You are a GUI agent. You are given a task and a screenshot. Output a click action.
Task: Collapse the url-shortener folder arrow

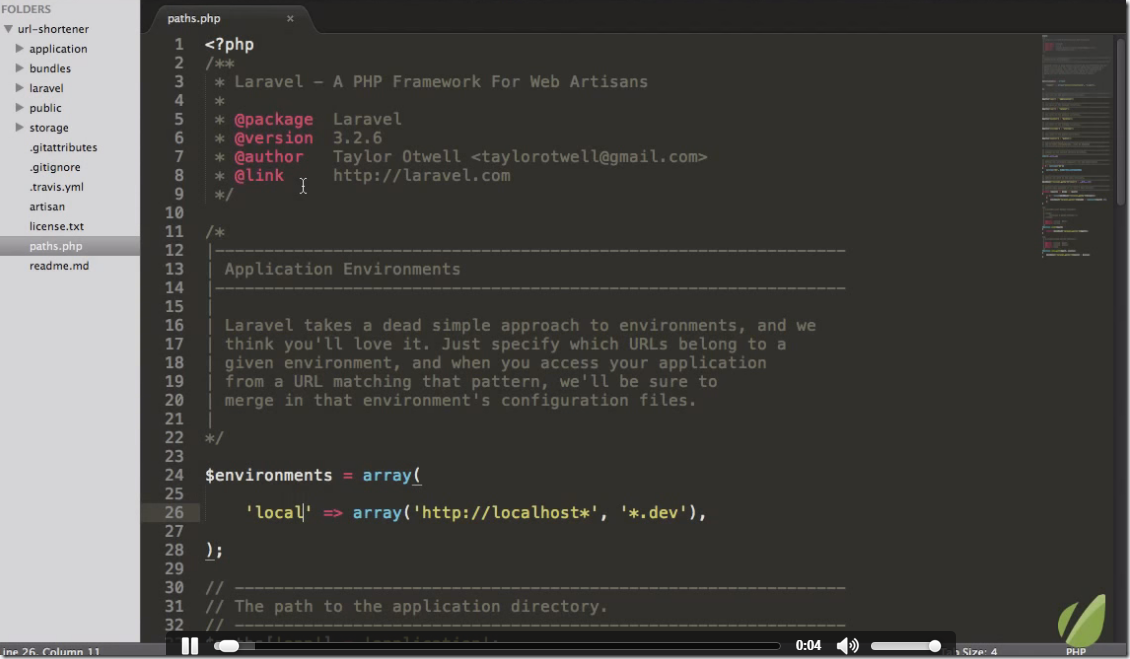point(9,29)
